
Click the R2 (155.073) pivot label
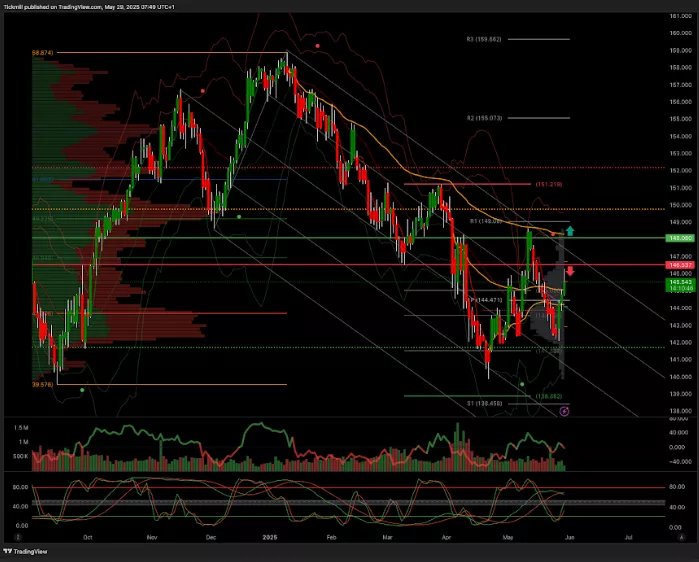tap(484, 117)
